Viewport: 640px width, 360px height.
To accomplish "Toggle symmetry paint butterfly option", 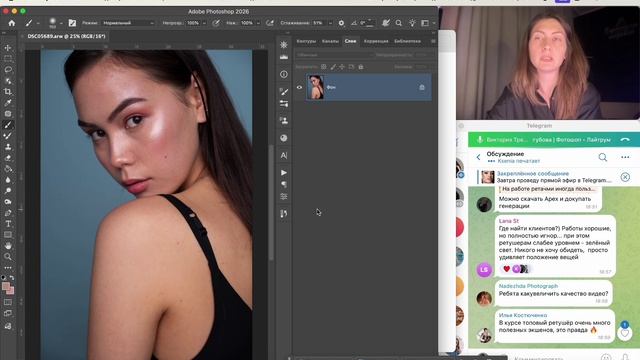I will 385,23.
